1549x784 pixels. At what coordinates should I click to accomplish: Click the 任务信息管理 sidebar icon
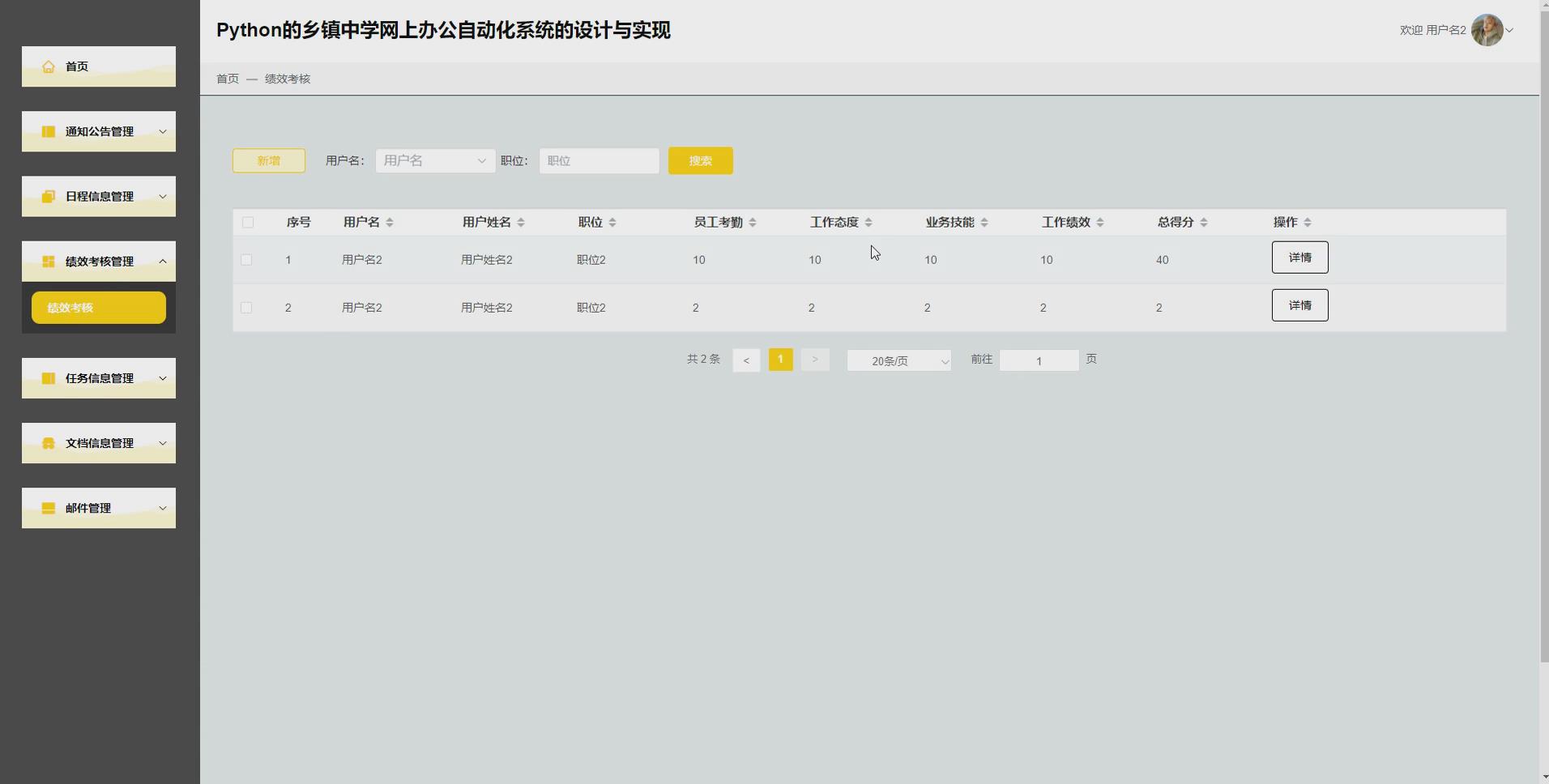pos(48,378)
